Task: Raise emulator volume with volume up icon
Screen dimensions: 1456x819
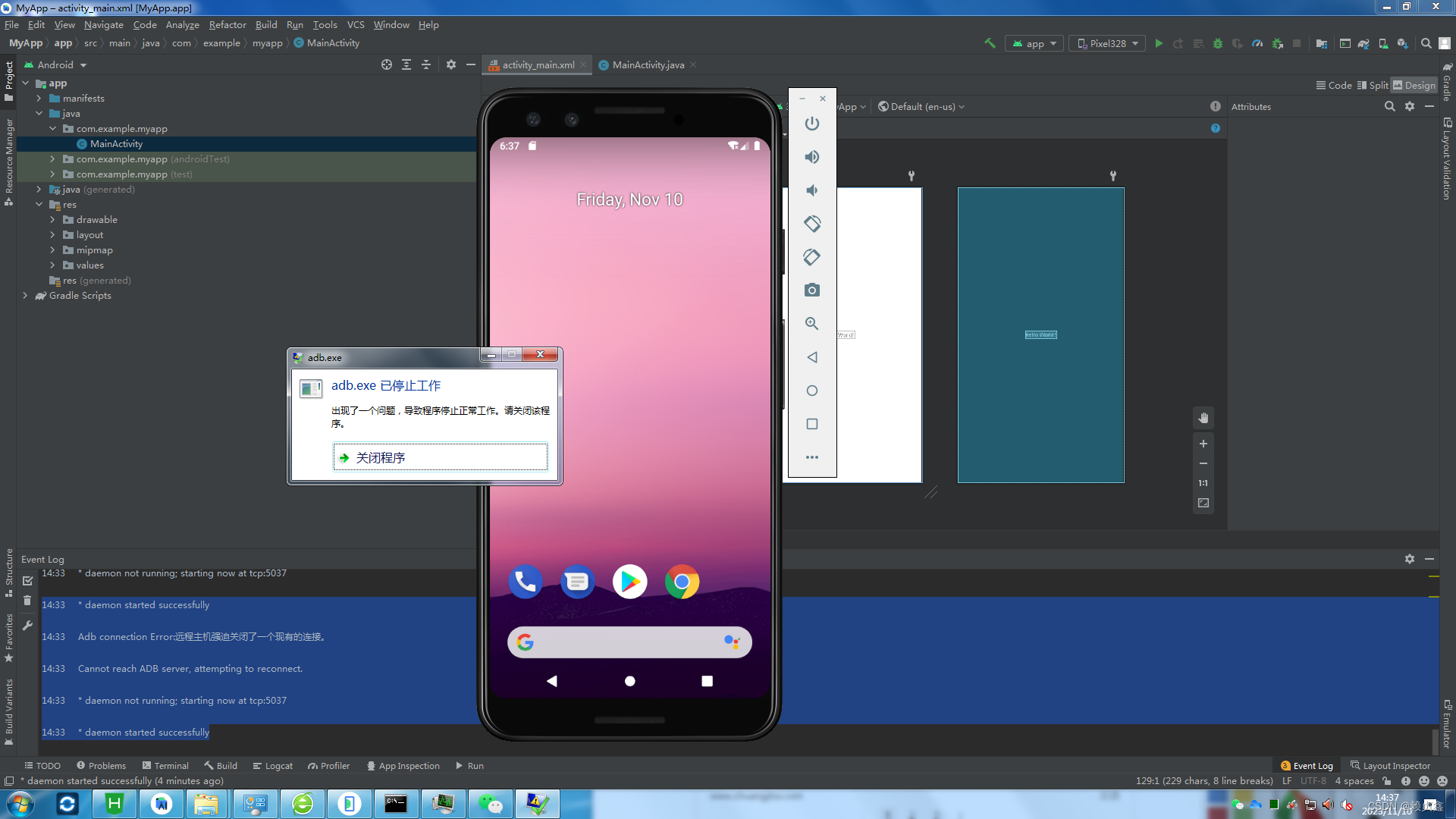Action: [x=811, y=157]
